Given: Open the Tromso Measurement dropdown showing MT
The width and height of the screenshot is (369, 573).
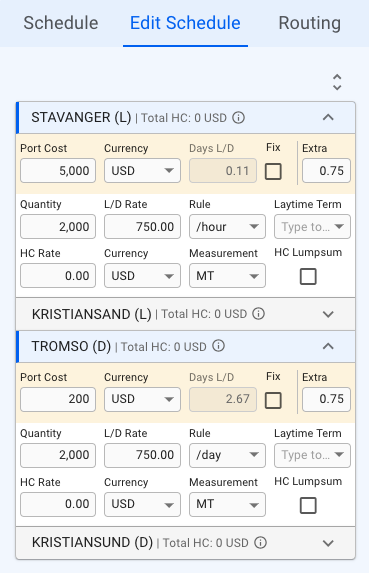Looking at the screenshot, I should click(x=227, y=504).
